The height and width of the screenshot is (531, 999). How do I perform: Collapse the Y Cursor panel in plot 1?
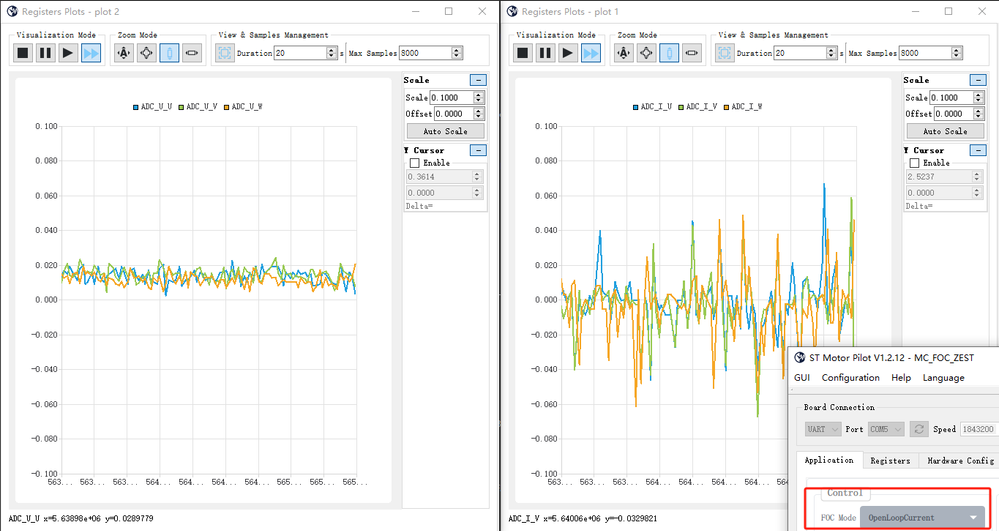(x=978, y=150)
